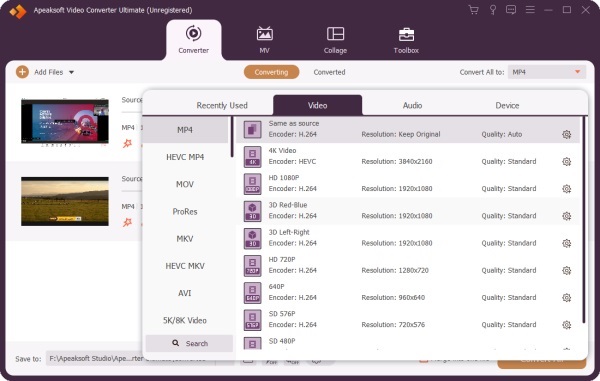Select the SD 576P preset icon
Viewport: 600px width, 381px height.
click(253, 319)
